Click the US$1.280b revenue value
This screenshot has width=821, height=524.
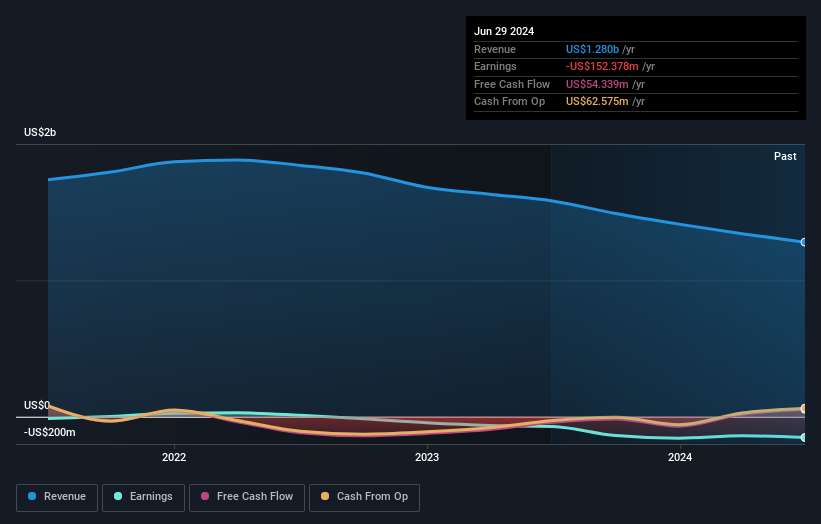click(x=592, y=49)
